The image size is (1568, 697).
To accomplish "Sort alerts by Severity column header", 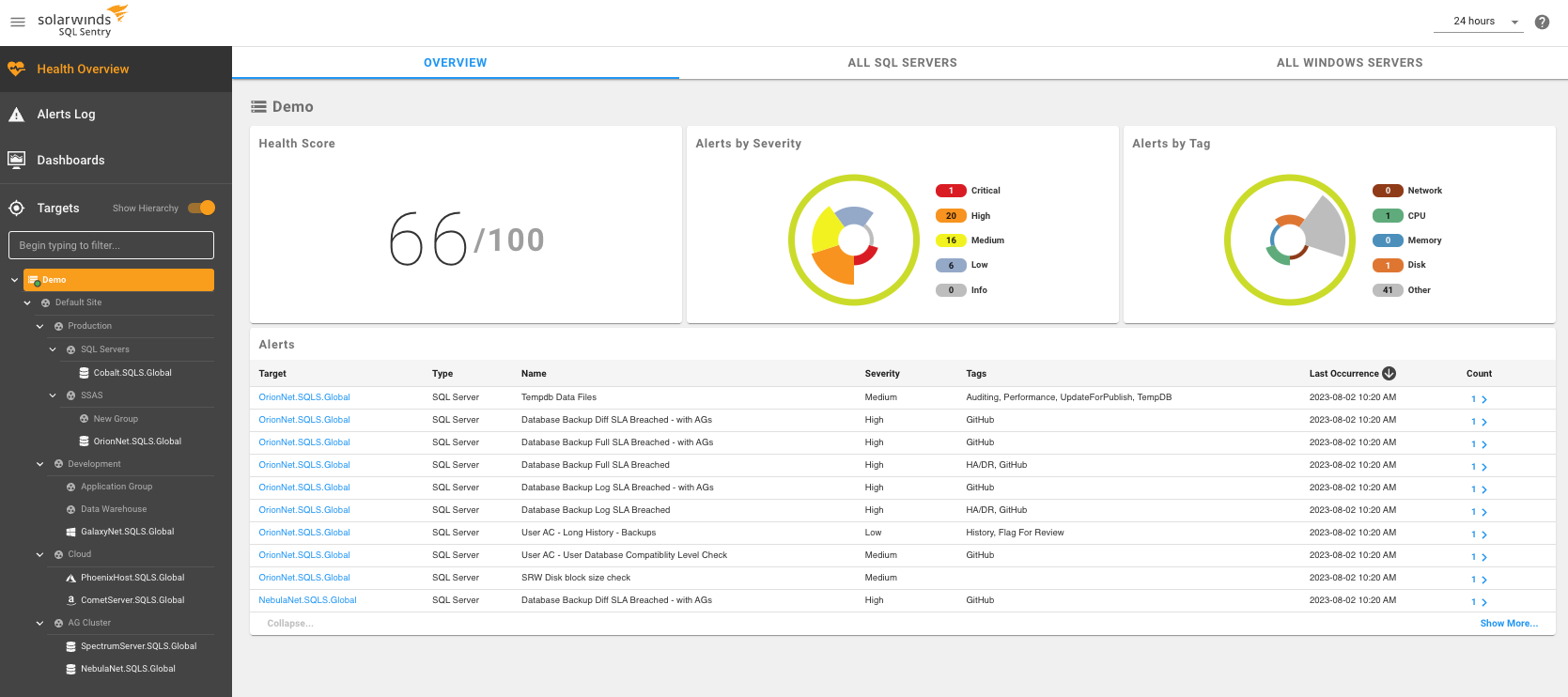I will tap(882, 374).
